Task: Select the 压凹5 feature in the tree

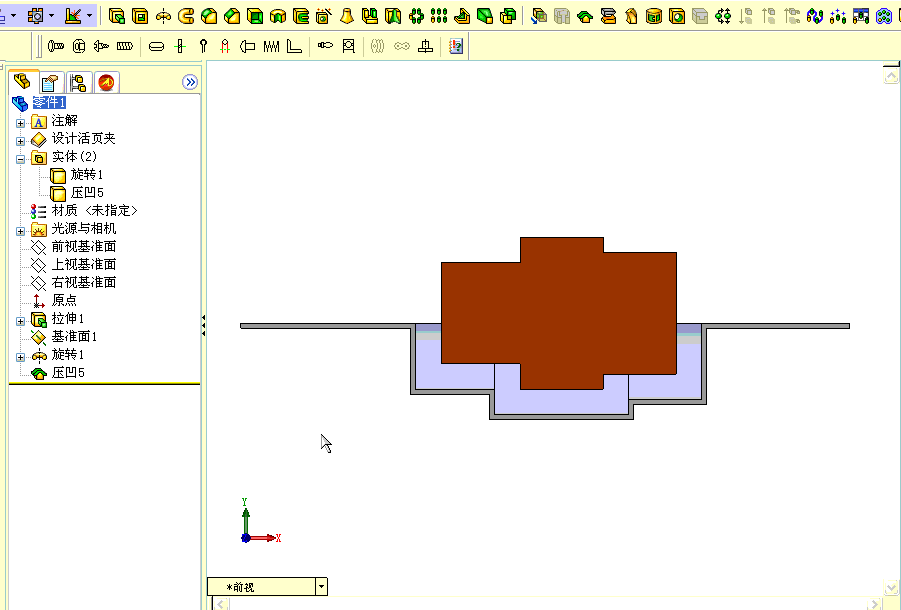Action: click(68, 373)
